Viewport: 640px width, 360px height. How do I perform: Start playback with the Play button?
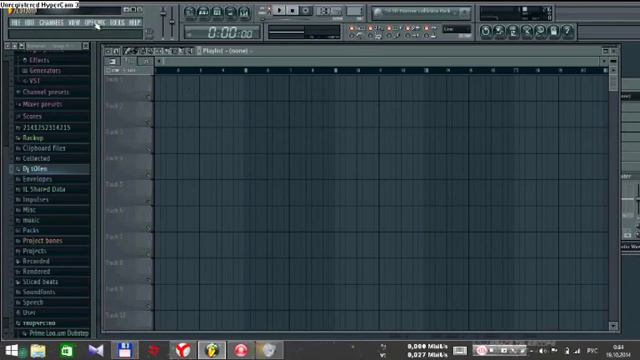point(279,10)
